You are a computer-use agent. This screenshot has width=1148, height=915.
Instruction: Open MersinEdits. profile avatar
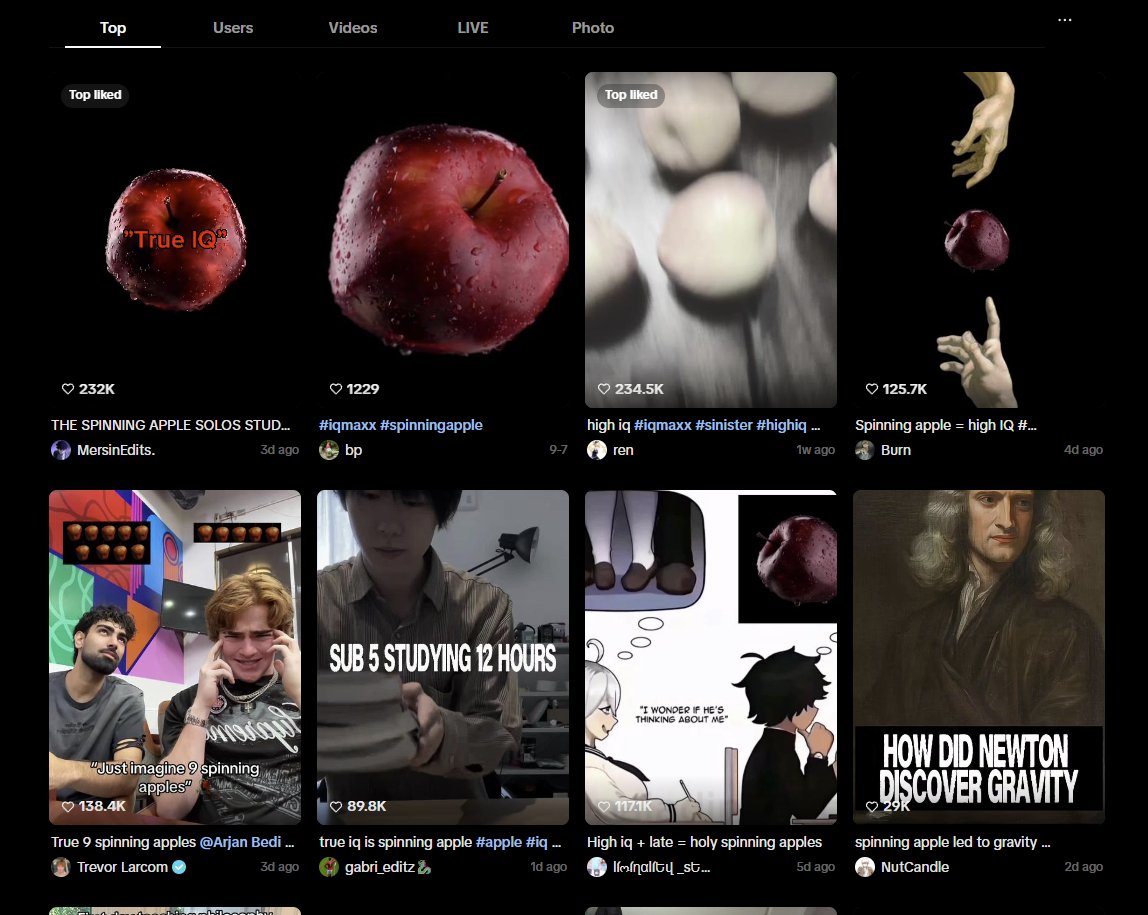(61, 450)
